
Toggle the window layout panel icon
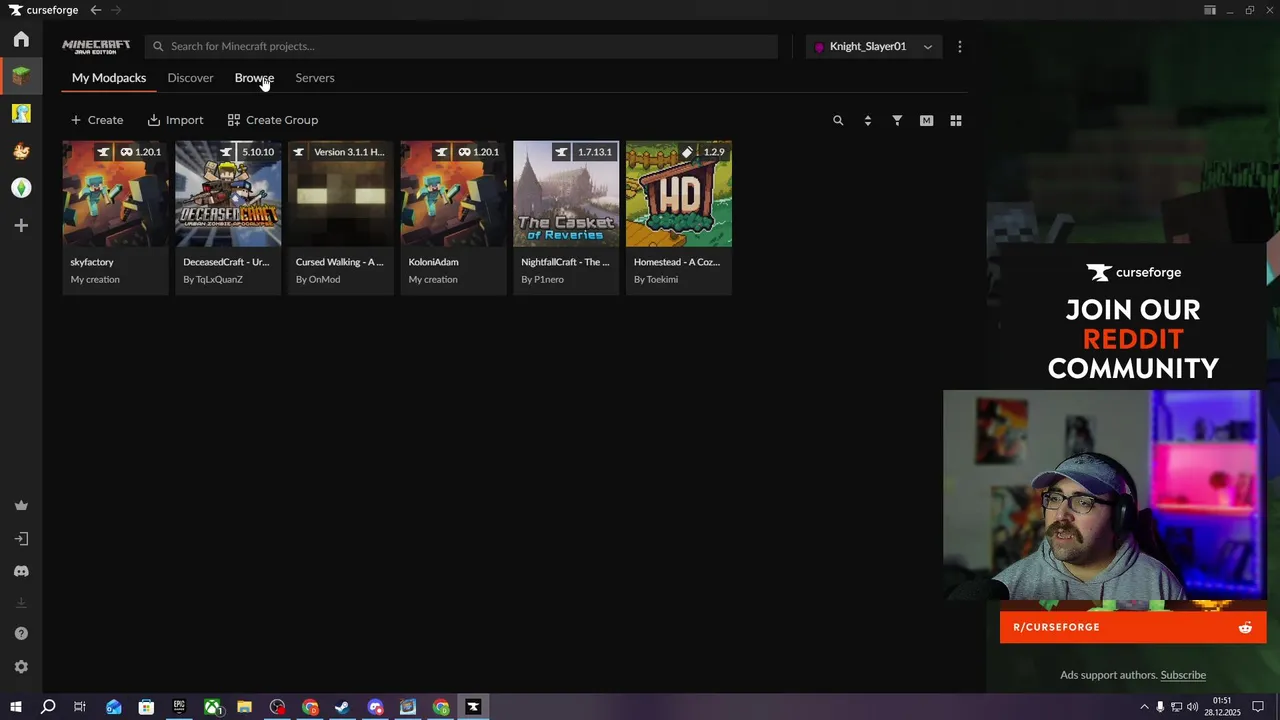[1210, 10]
